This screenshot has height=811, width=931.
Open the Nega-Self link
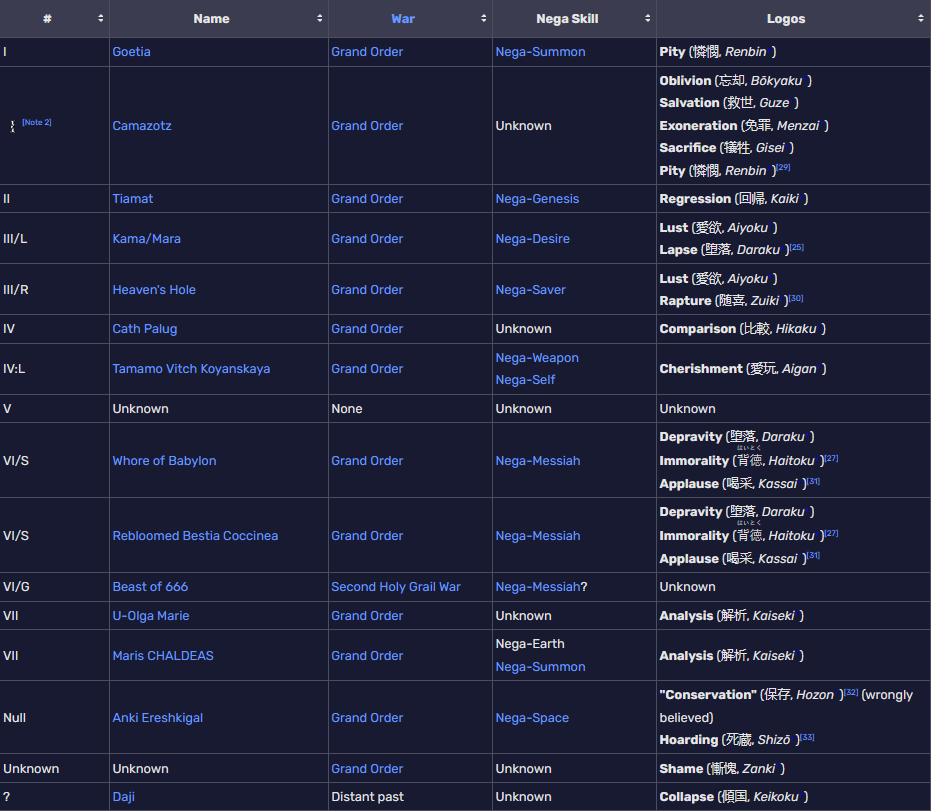point(525,380)
